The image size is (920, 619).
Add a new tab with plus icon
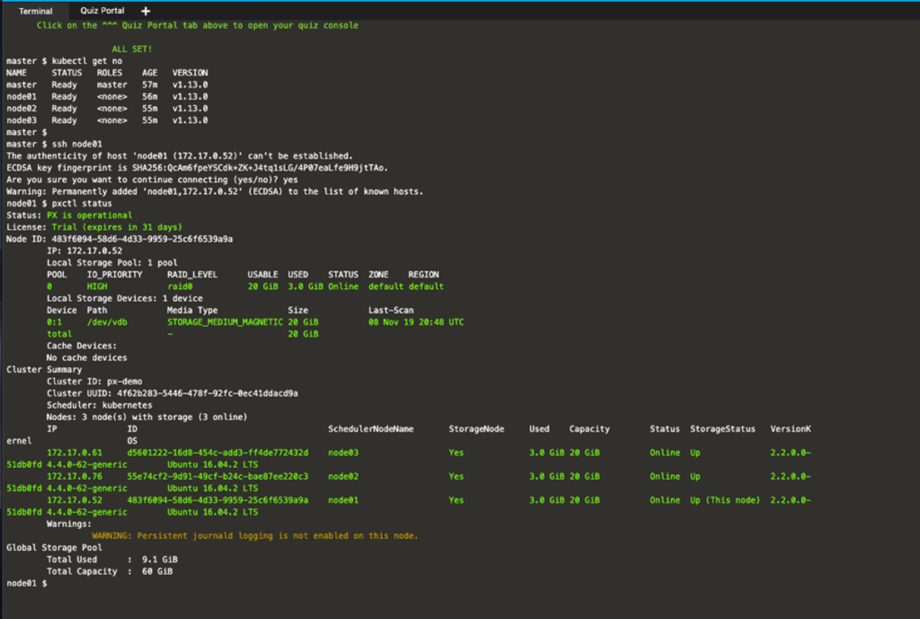146,11
